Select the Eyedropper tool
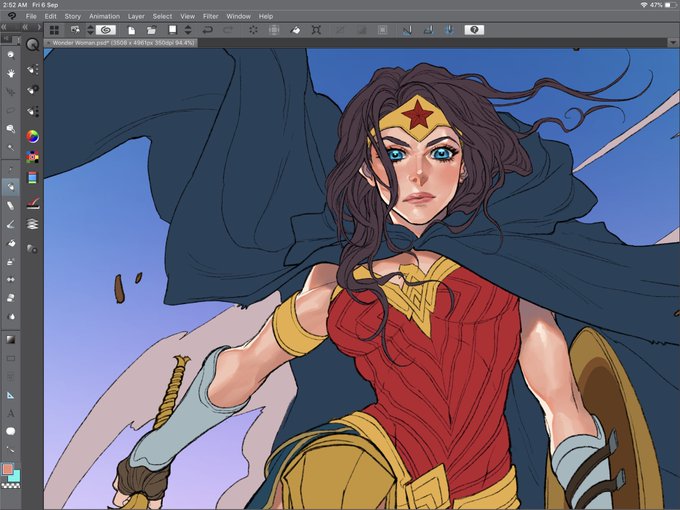The height and width of the screenshot is (510, 680). click(x=11, y=147)
